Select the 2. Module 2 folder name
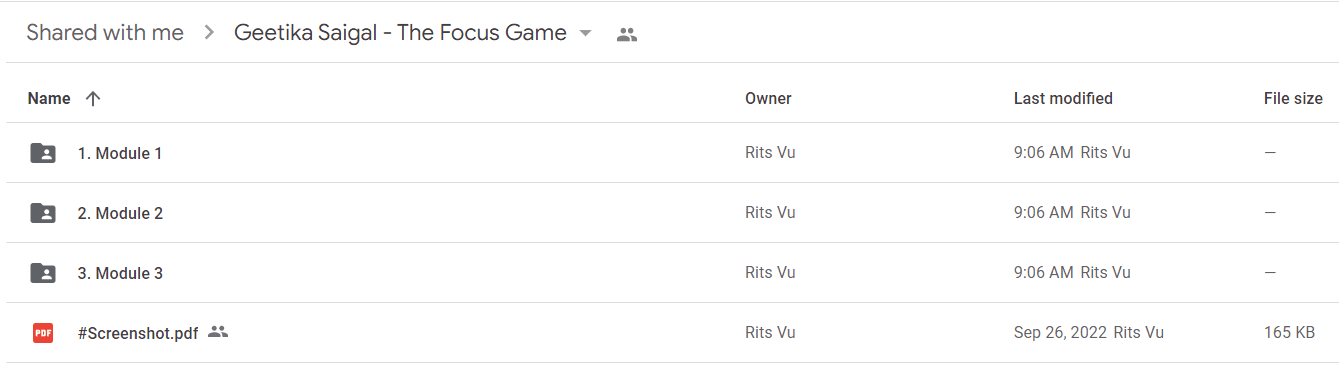Screen dimensions: 1339x365 [x=120, y=213]
